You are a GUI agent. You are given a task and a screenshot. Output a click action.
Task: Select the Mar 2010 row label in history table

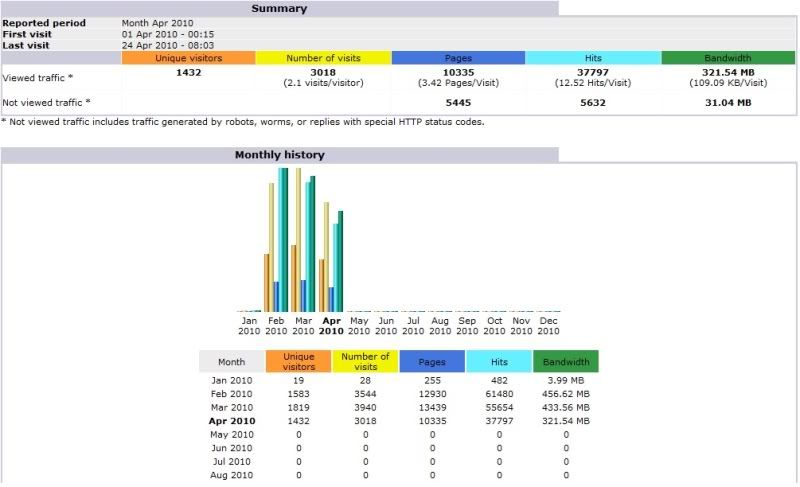[x=231, y=407]
